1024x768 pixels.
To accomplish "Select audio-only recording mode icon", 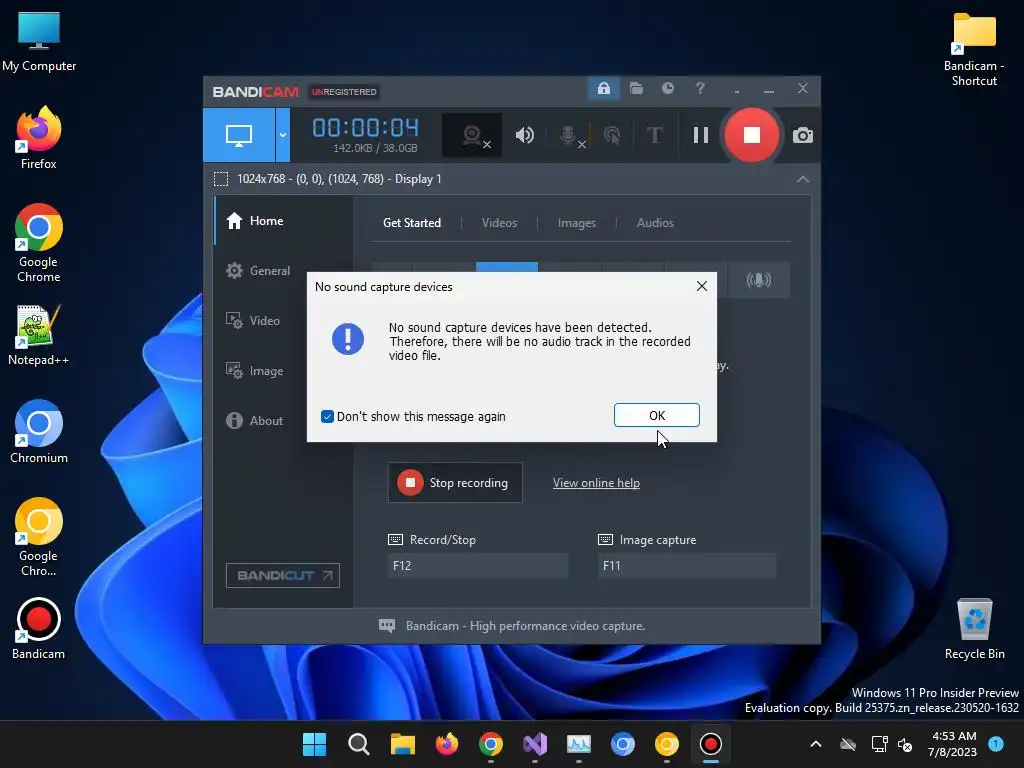I will click(x=758, y=280).
